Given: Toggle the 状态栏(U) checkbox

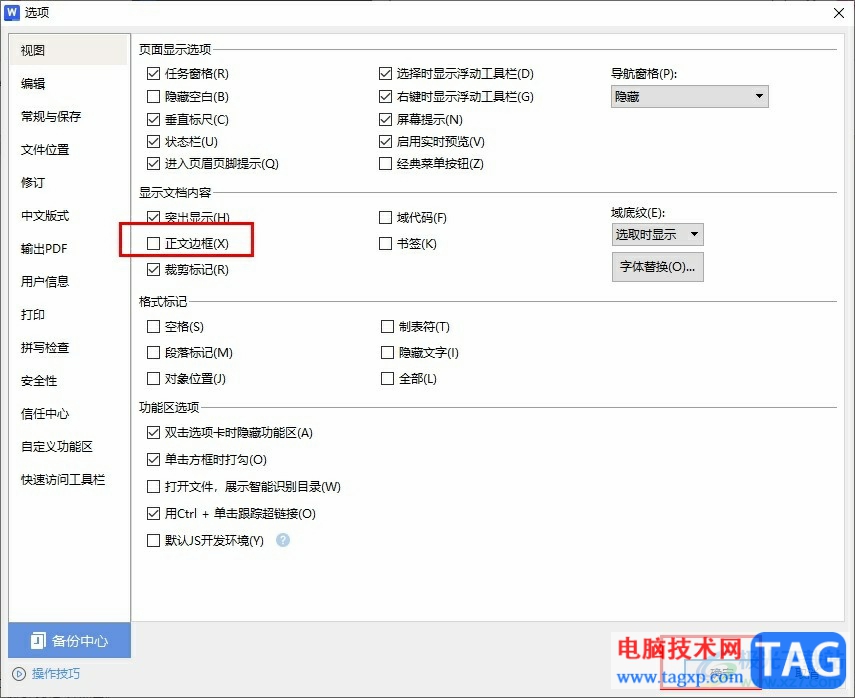Looking at the screenshot, I should 153,141.
